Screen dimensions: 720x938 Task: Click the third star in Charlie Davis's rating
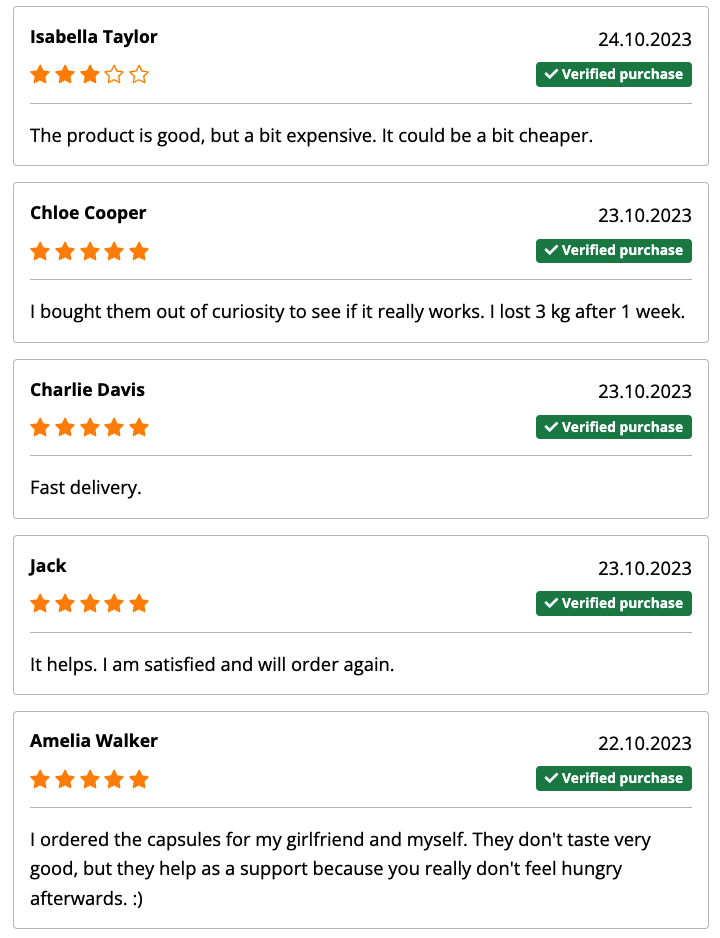pos(90,428)
